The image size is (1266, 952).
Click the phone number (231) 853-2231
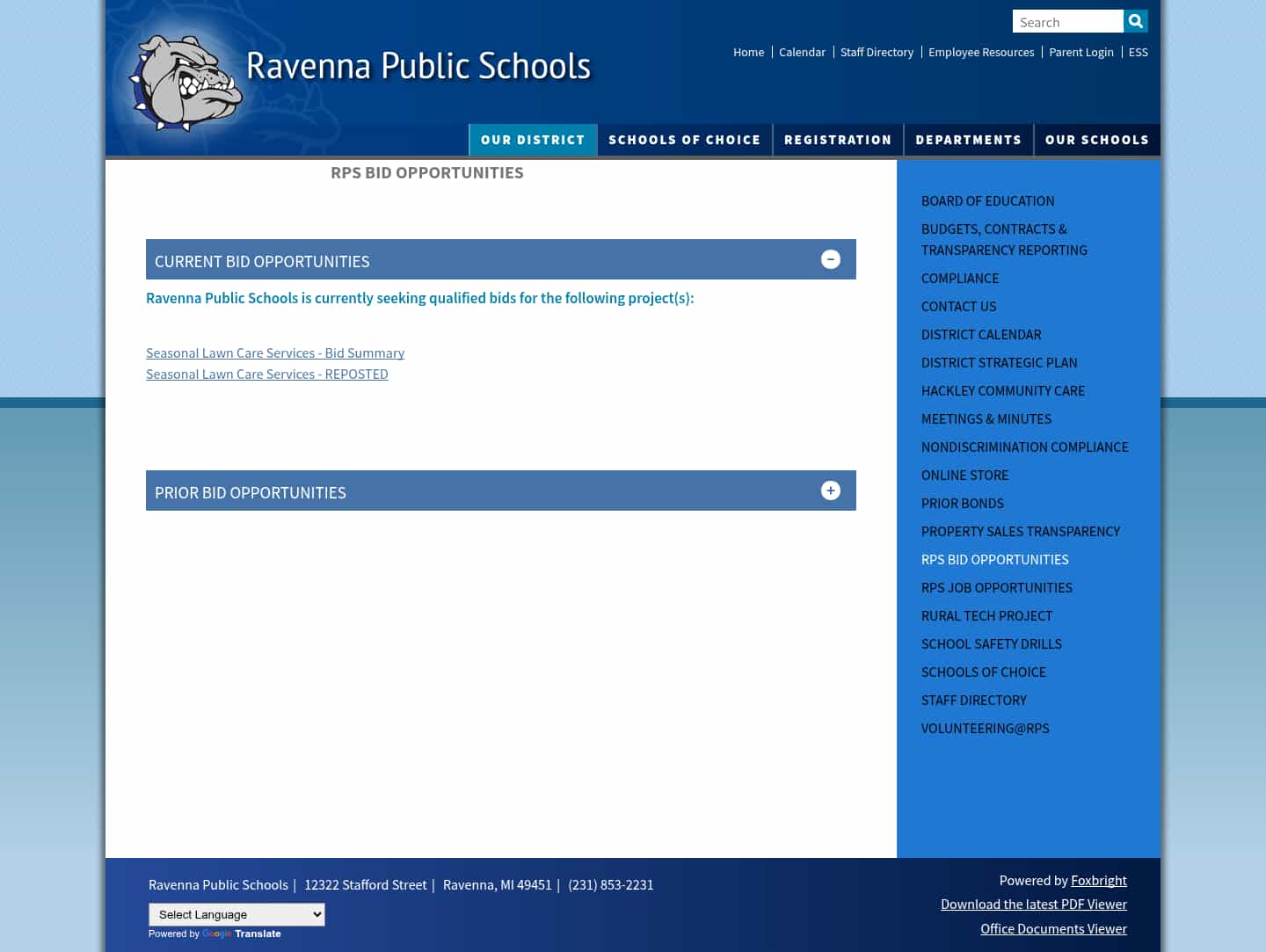pyautogui.click(x=611, y=884)
